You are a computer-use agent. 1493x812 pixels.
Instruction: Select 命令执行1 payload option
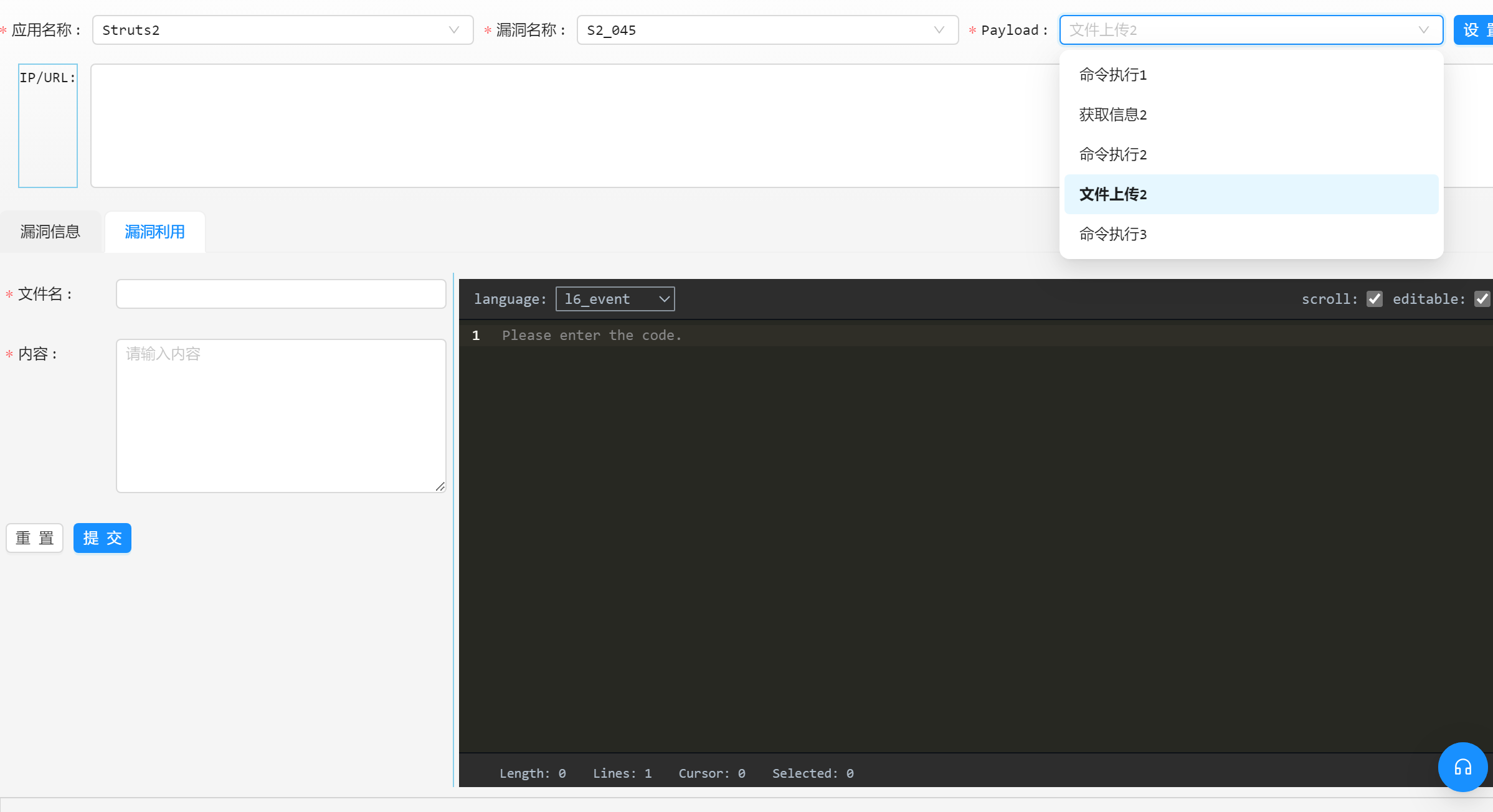(1113, 75)
